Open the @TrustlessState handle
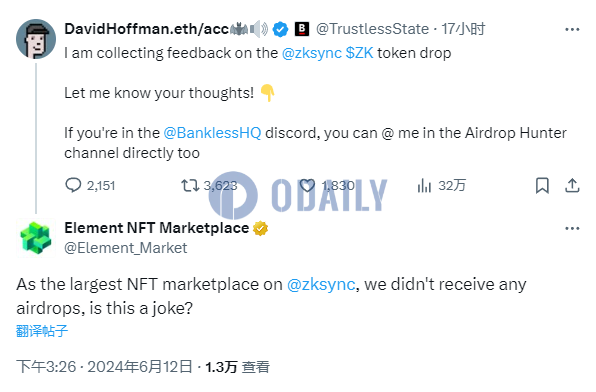This screenshot has height=392, width=596. point(372,29)
